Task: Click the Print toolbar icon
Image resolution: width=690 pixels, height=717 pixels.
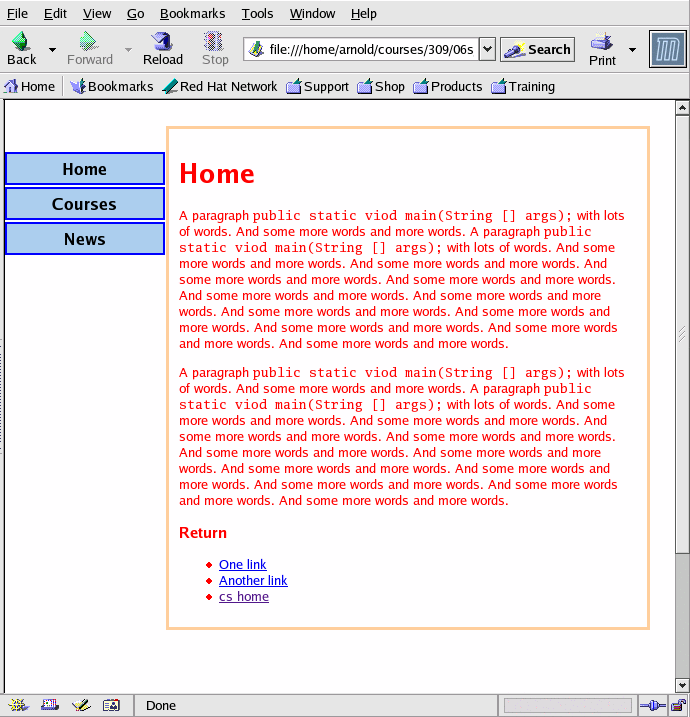Action: [602, 49]
